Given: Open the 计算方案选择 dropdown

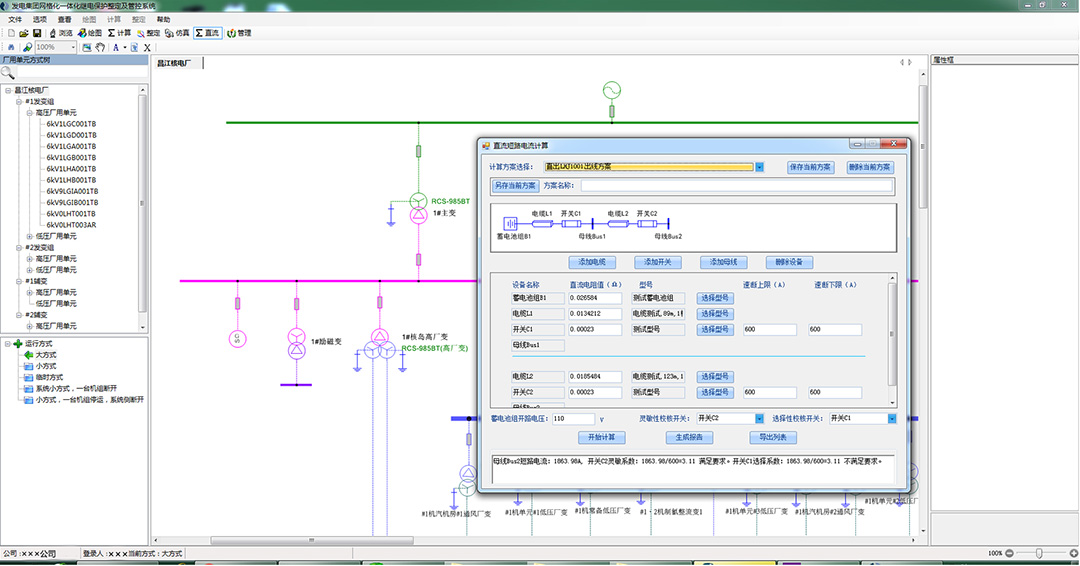Looking at the screenshot, I should tap(759, 167).
